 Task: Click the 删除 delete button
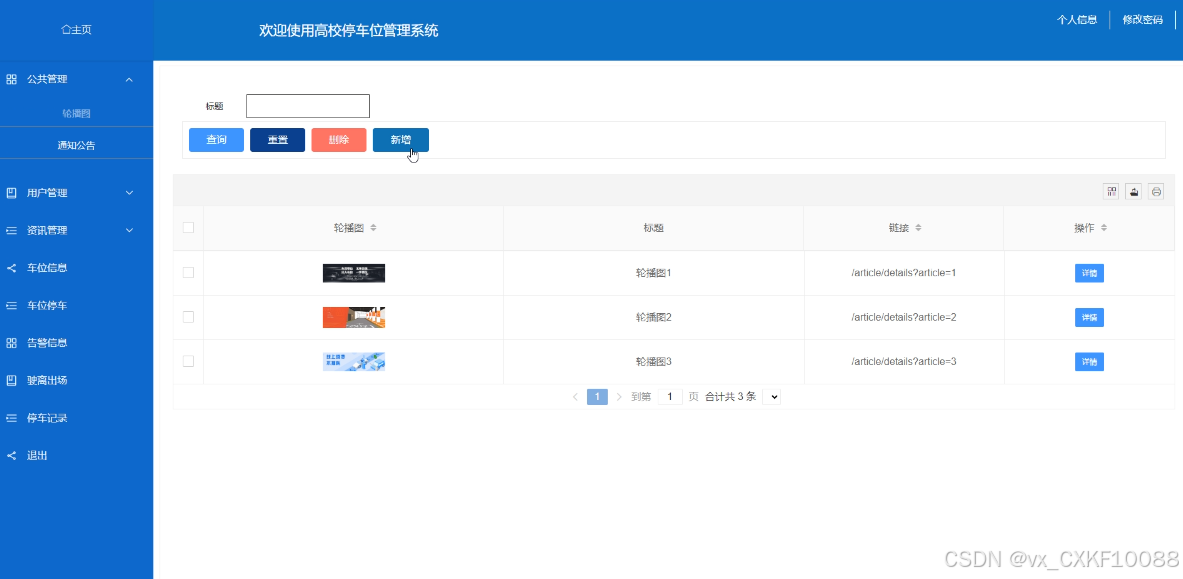pyautogui.click(x=339, y=140)
